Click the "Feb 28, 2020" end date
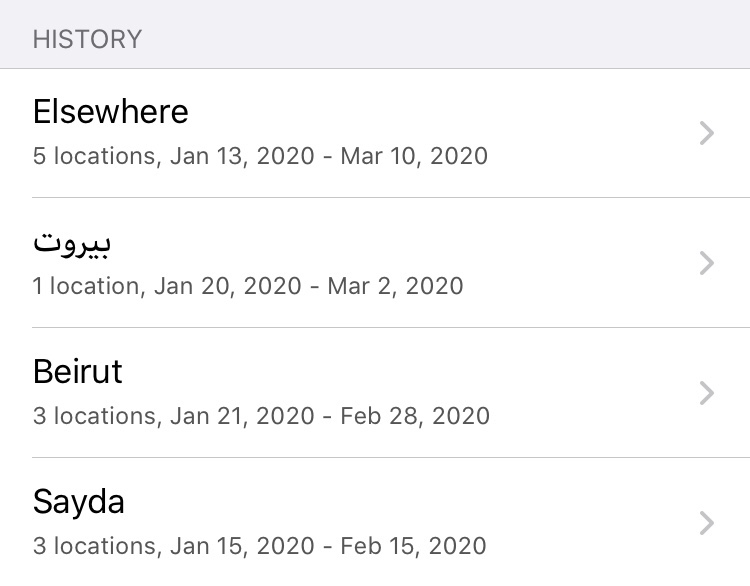The width and height of the screenshot is (750, 586). tap(415, 416)
